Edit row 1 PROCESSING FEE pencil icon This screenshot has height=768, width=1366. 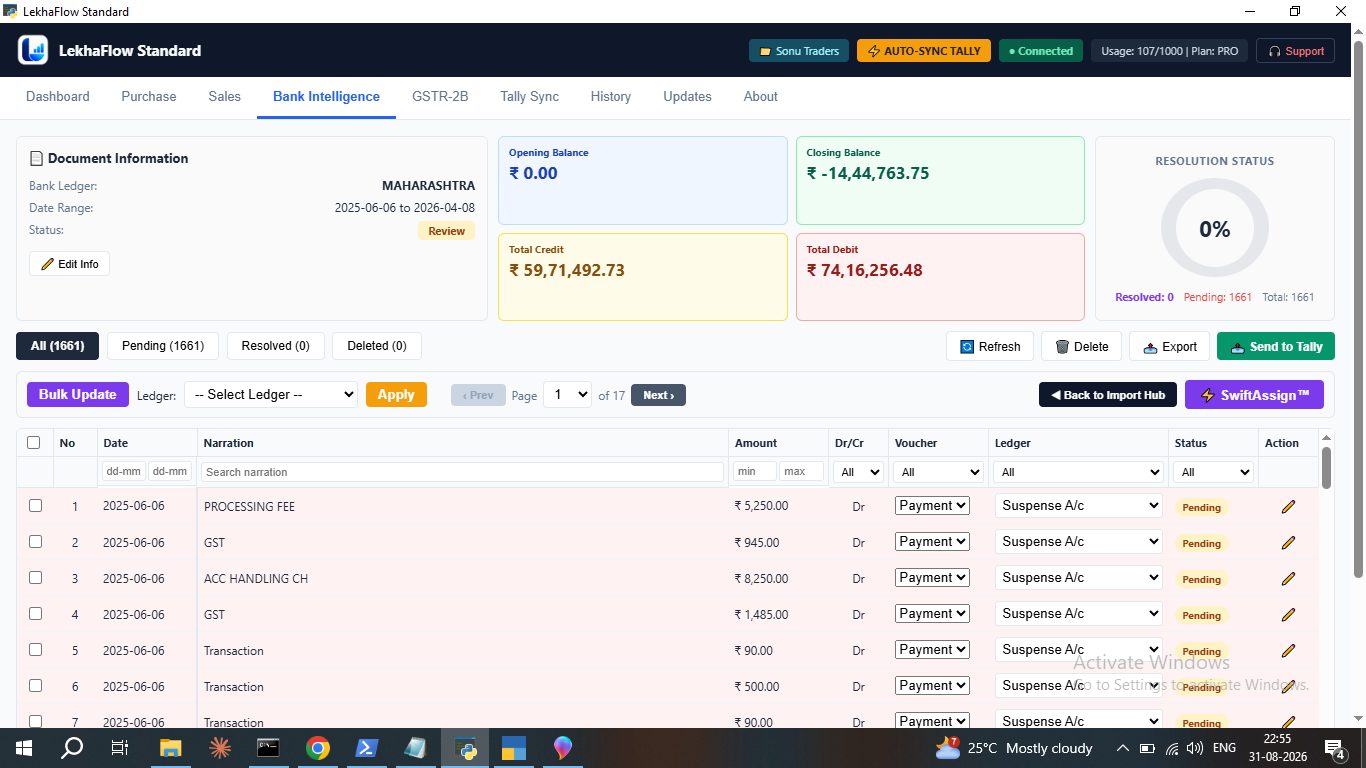[x=1288, y=507]
